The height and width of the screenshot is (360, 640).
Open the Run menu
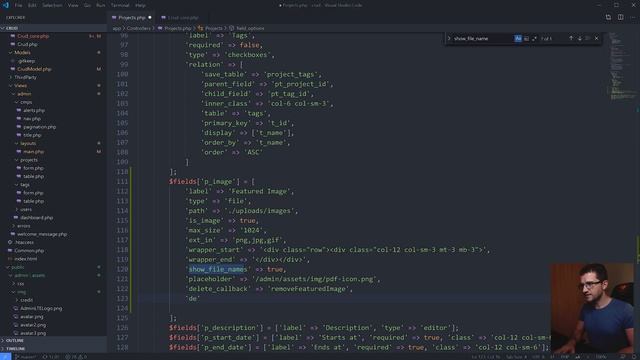[101, 5]
